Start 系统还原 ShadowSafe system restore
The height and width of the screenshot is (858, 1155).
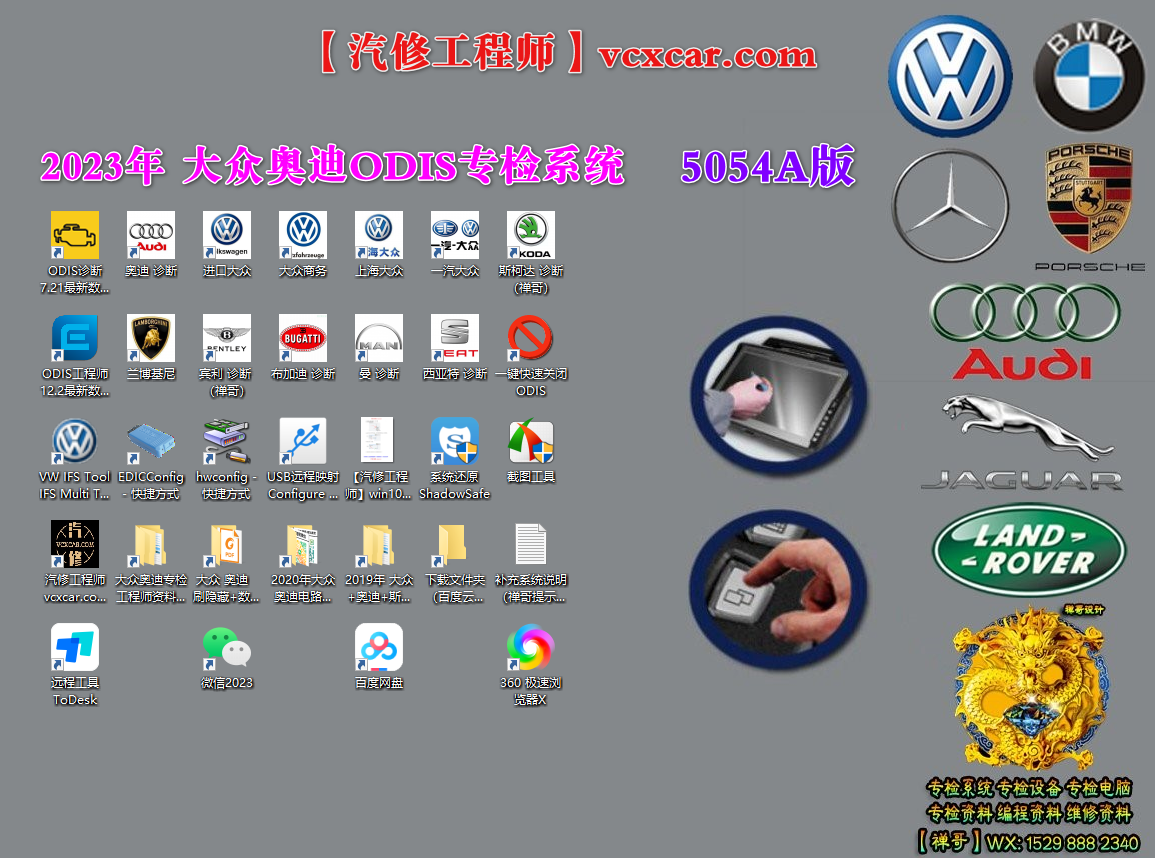click(454, 444)
